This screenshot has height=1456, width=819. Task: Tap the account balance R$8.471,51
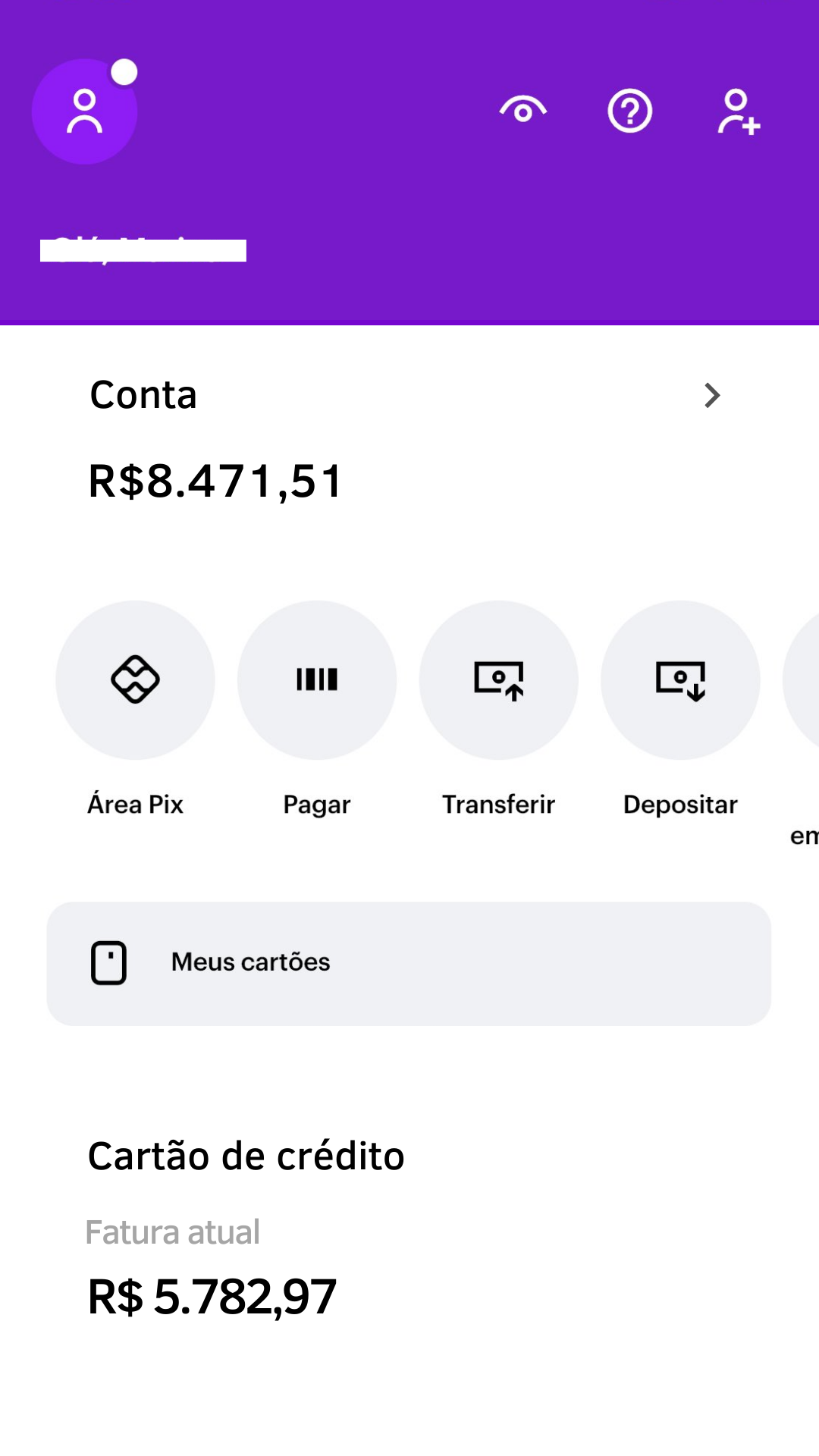pos(215,481)
